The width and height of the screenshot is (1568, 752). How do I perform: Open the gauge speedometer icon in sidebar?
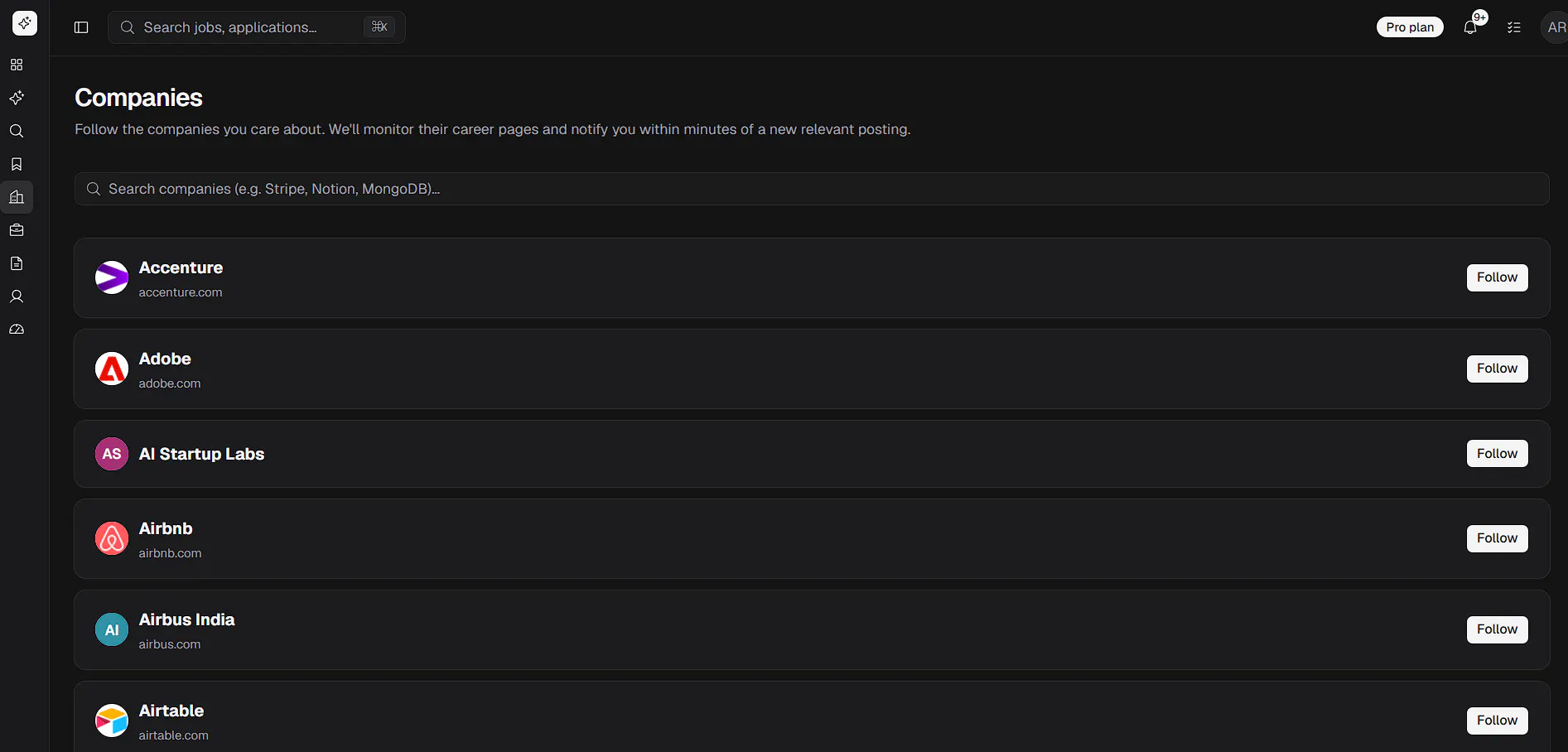[17, 330]
